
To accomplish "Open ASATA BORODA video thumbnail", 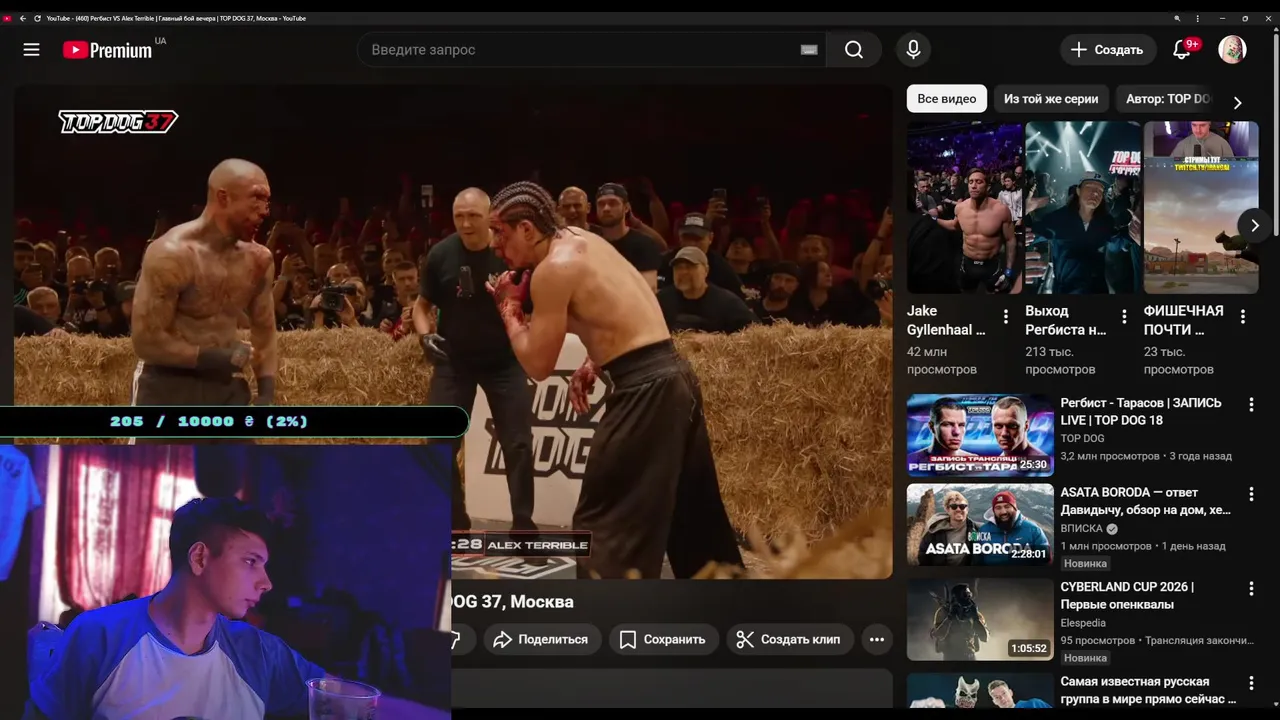I will (x=980, y=525).
